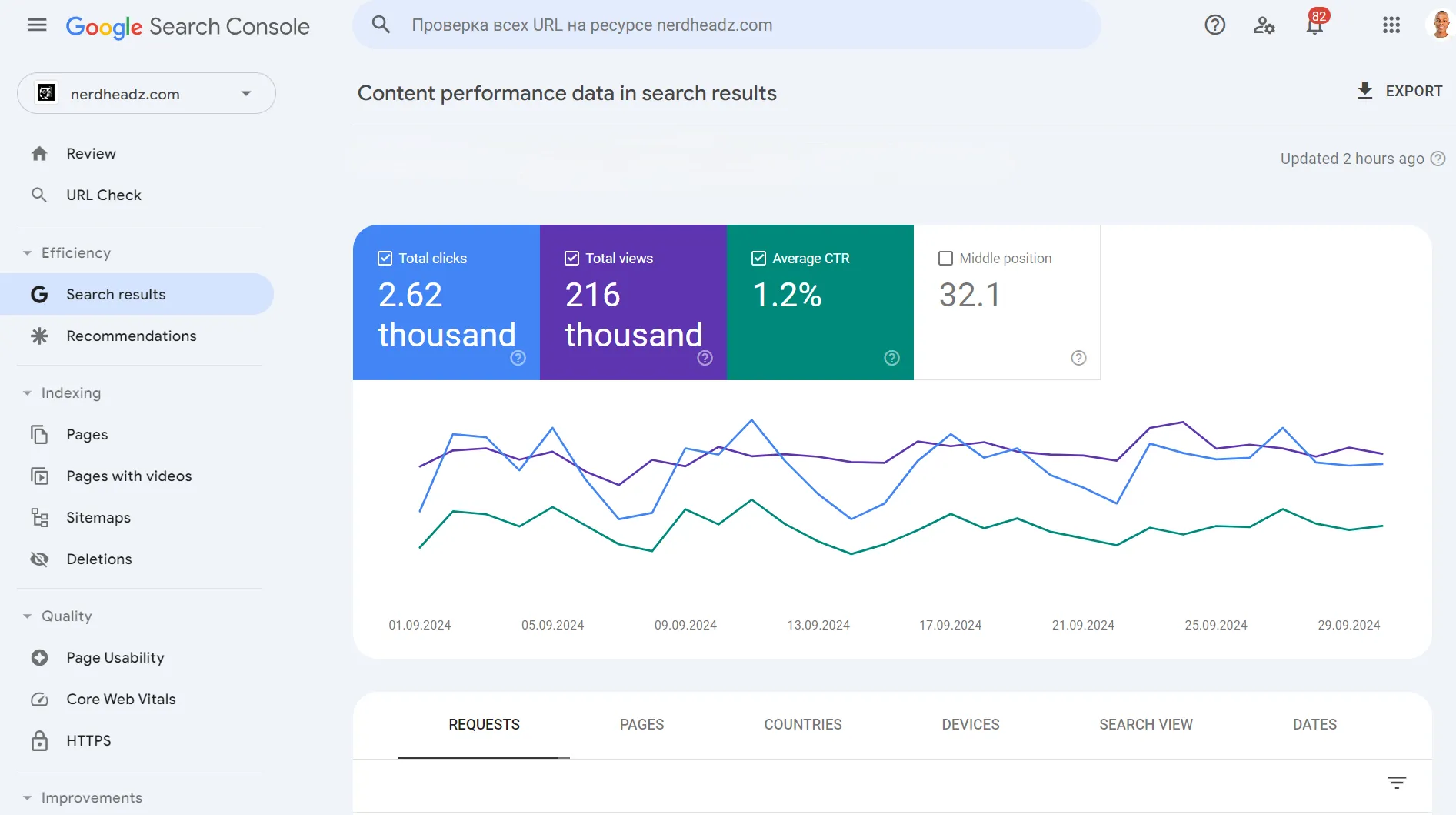Click the EXPORT button
1456x815 pixels.
[x=1400, y=91]
